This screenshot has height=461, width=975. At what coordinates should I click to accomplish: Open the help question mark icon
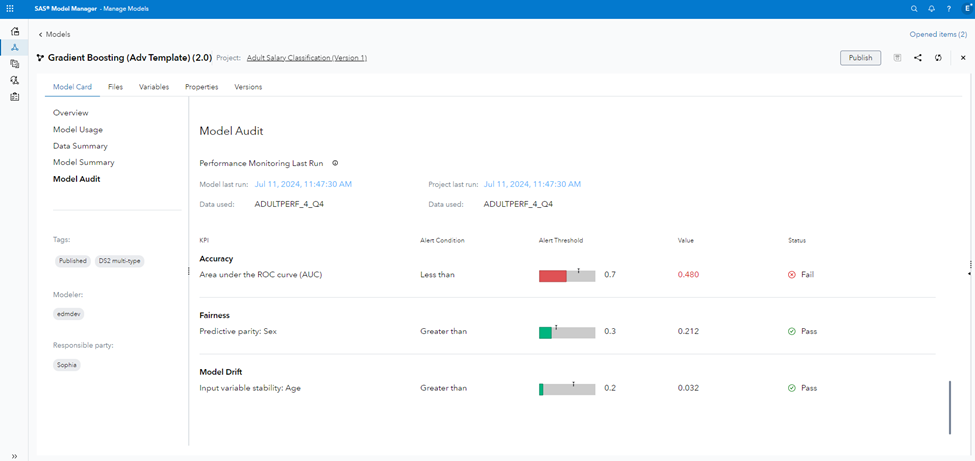[x=948, y=8]
